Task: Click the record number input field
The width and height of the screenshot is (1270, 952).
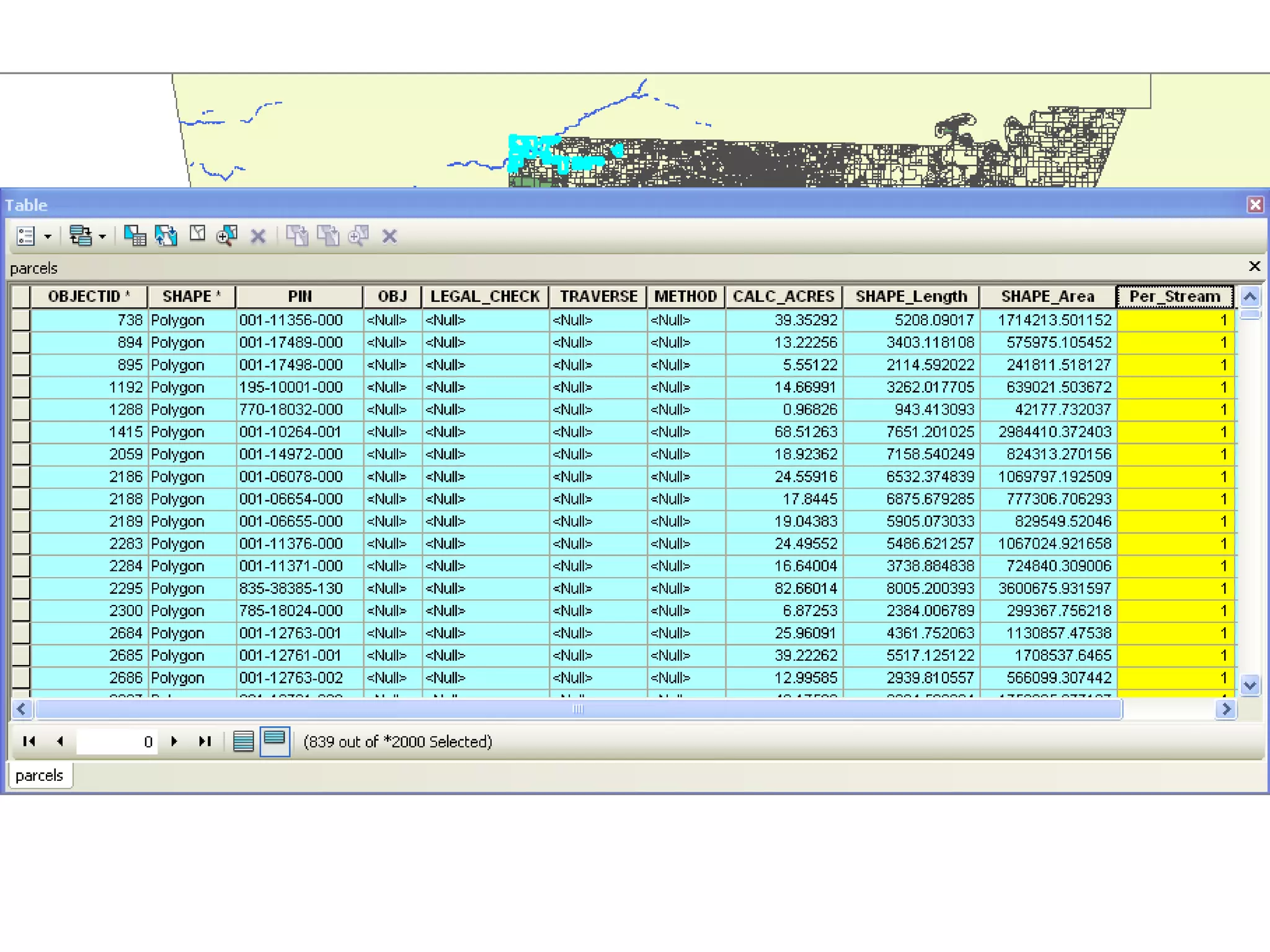Action: 116,741
